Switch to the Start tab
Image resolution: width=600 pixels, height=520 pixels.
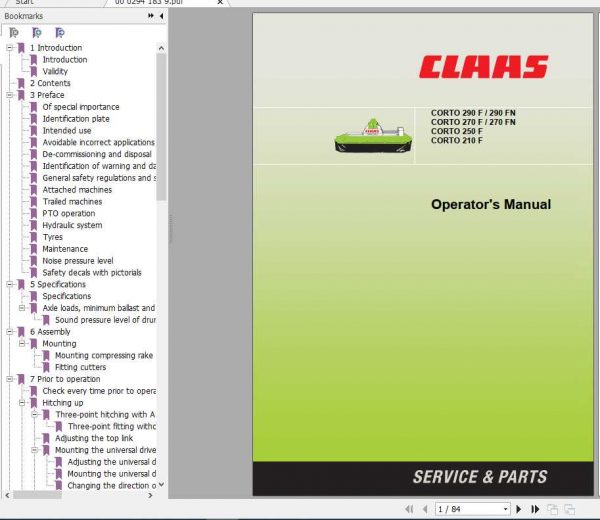click(24, 2)
